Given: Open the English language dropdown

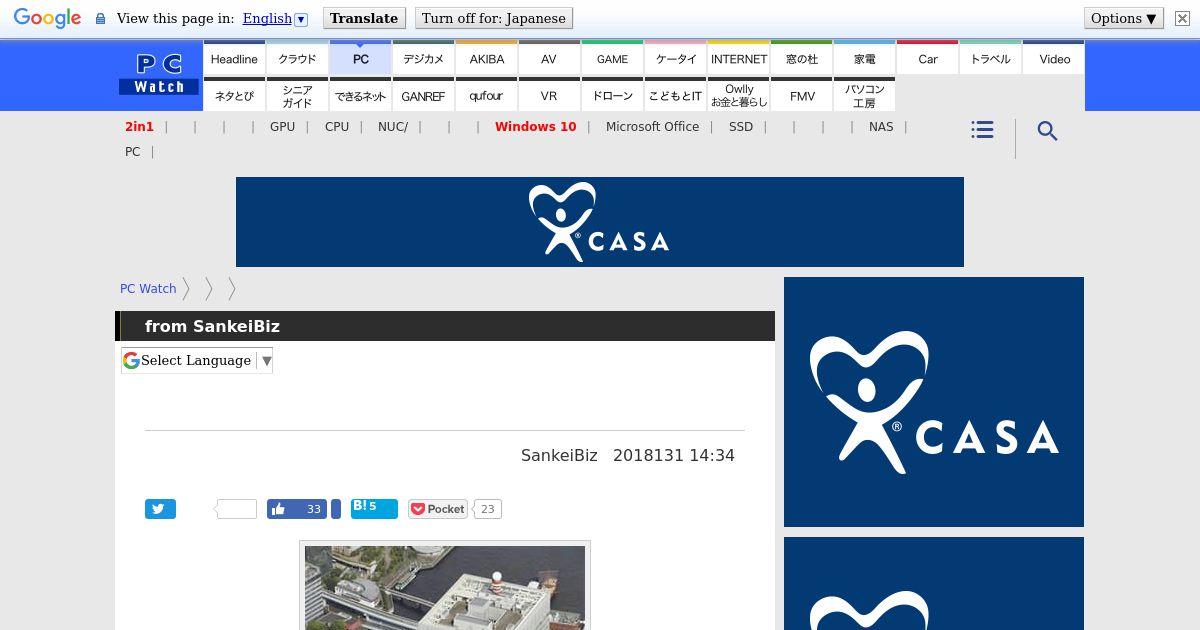Looking at the screenshot, I should click(x=275, y=18).
